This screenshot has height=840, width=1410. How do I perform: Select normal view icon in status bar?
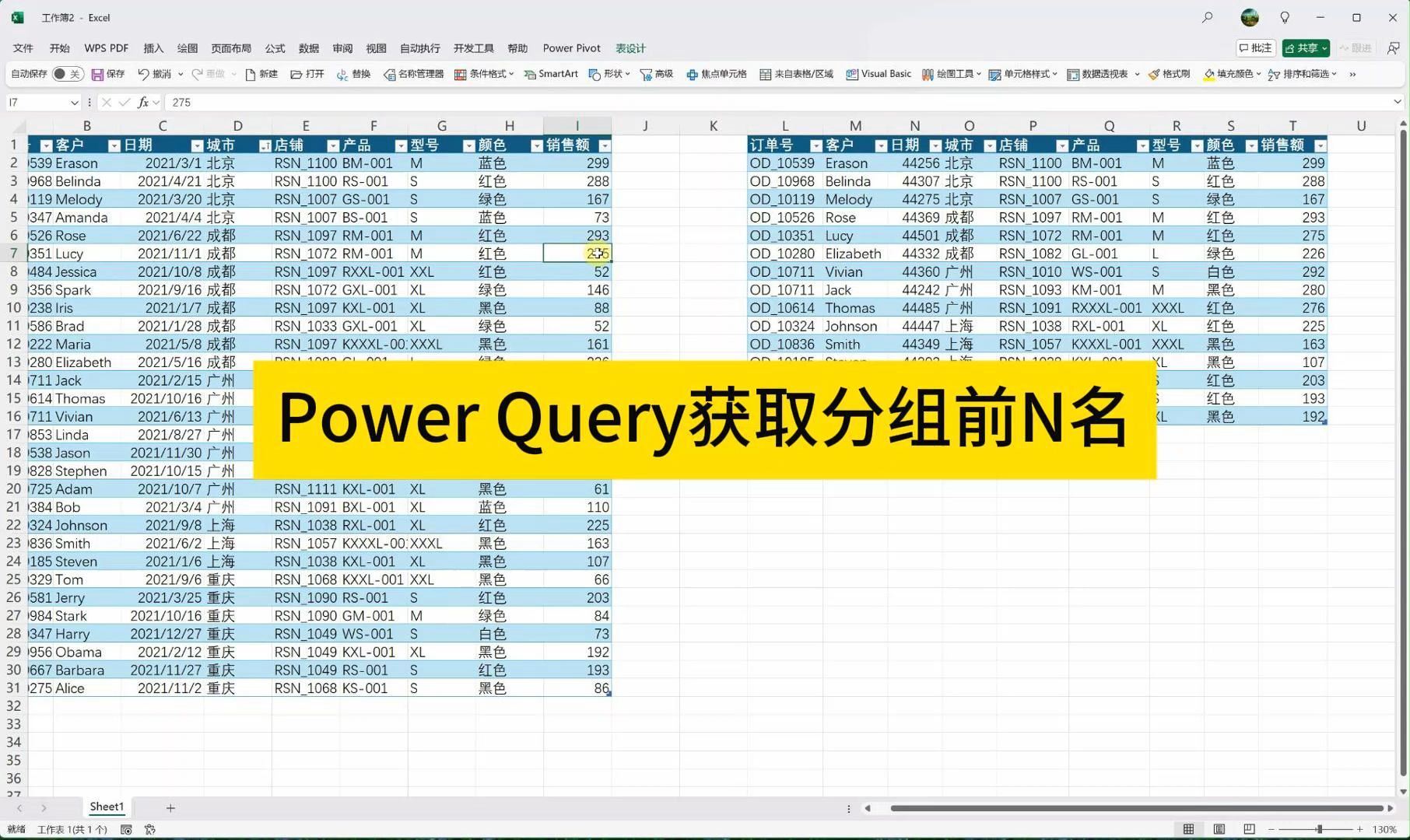1188,829
